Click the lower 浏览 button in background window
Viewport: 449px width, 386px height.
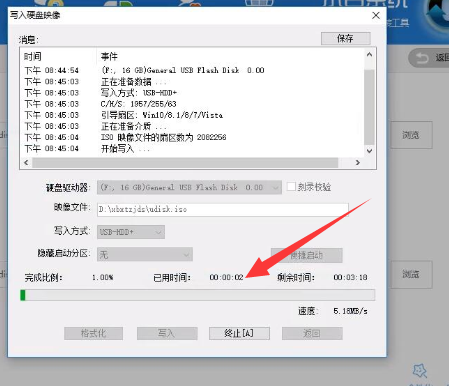(411, 274)
